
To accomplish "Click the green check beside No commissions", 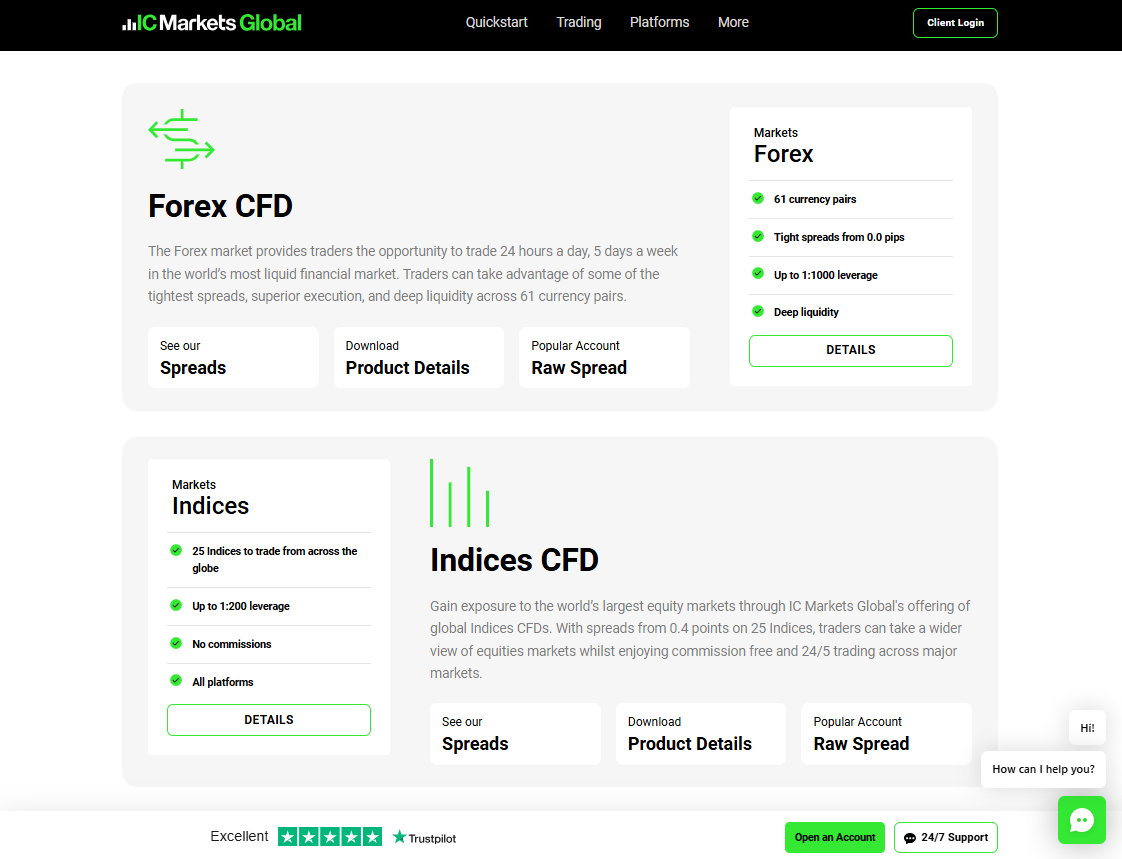I will pyautogui.click(x=176, y=643).
